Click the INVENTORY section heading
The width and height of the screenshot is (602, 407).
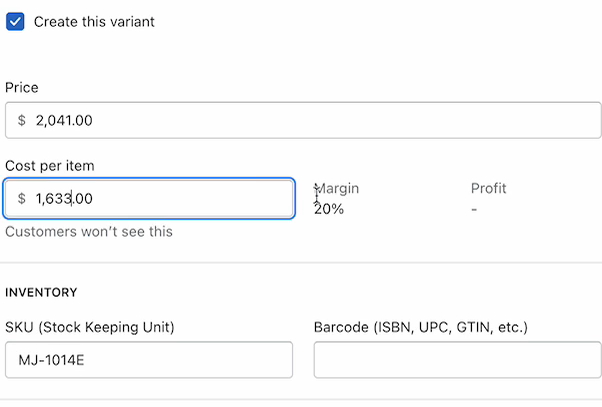41,293
